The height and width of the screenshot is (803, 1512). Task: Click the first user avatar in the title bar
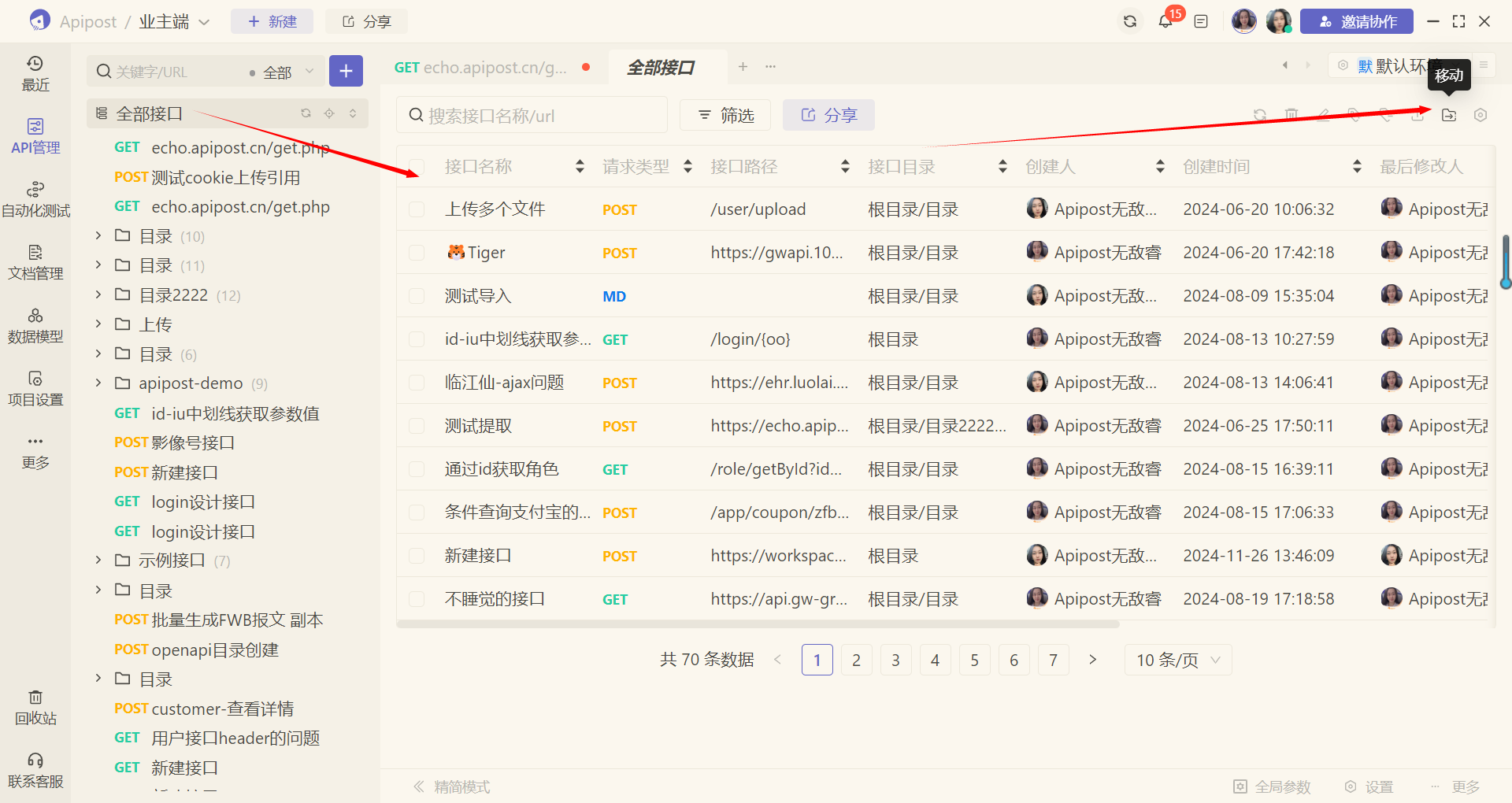pyautogui.click(x=1244, y=21)
